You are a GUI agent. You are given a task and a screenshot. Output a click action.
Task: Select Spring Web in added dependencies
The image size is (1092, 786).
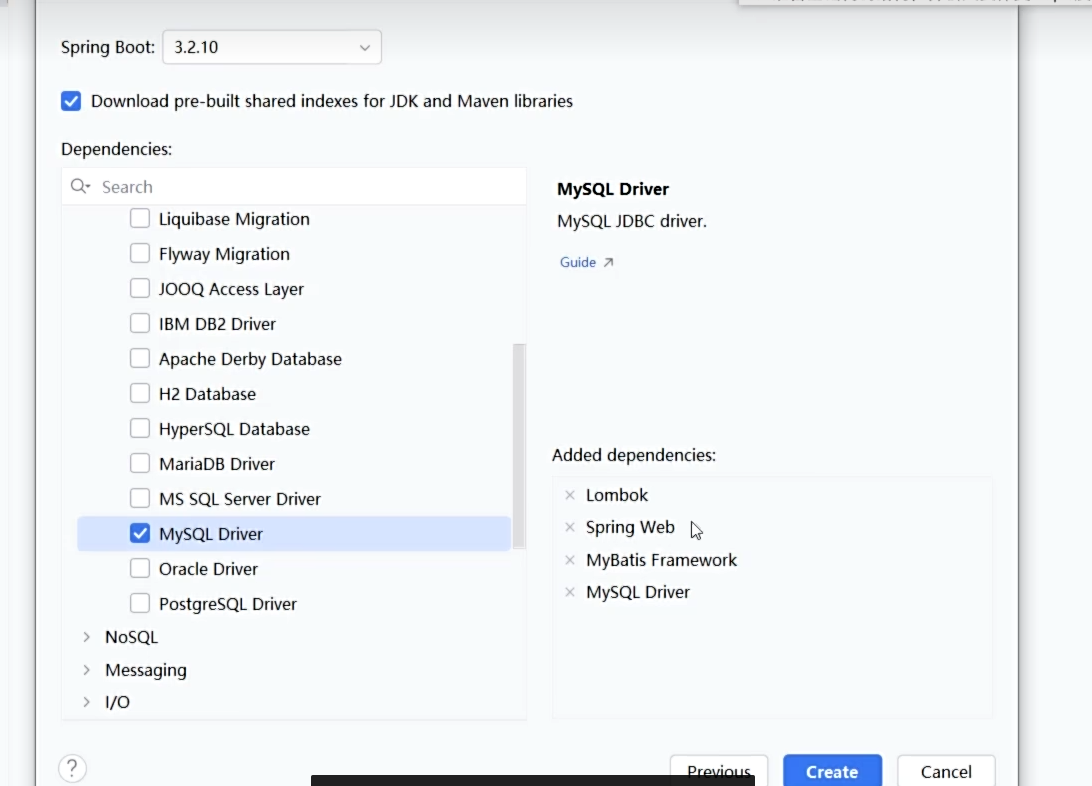[630, 527]
